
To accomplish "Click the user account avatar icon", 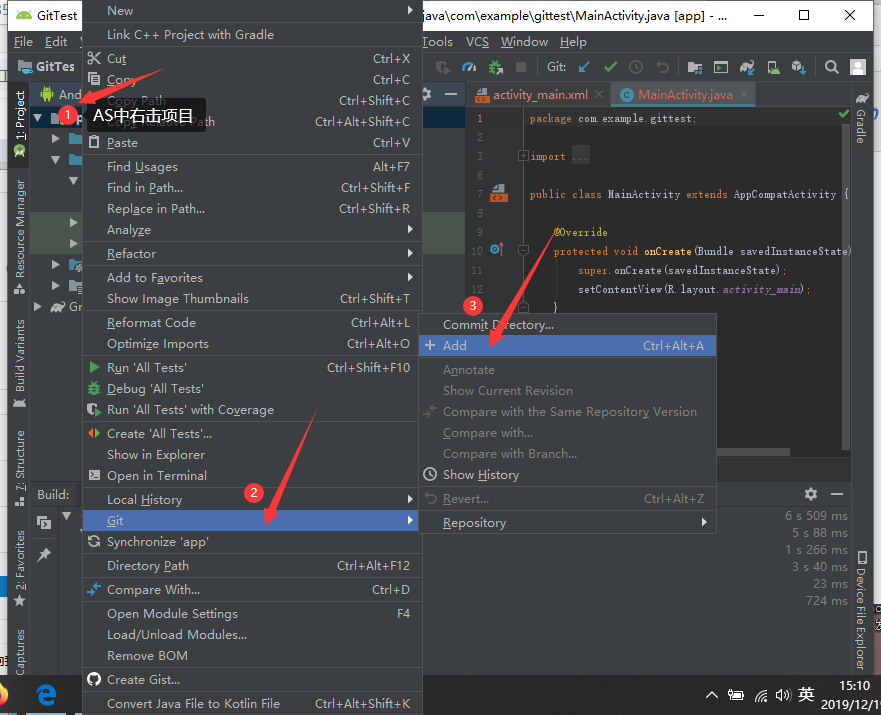I will click(x=858, y=67).
